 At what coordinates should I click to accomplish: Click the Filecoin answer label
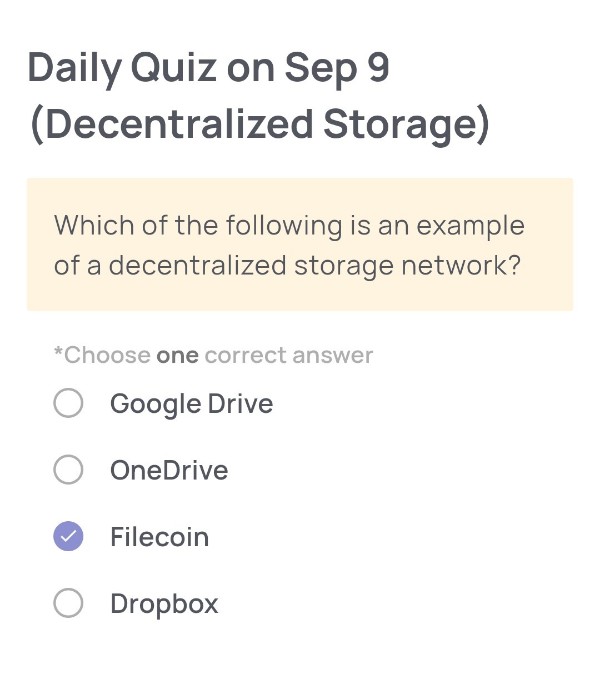coord(159,537)
